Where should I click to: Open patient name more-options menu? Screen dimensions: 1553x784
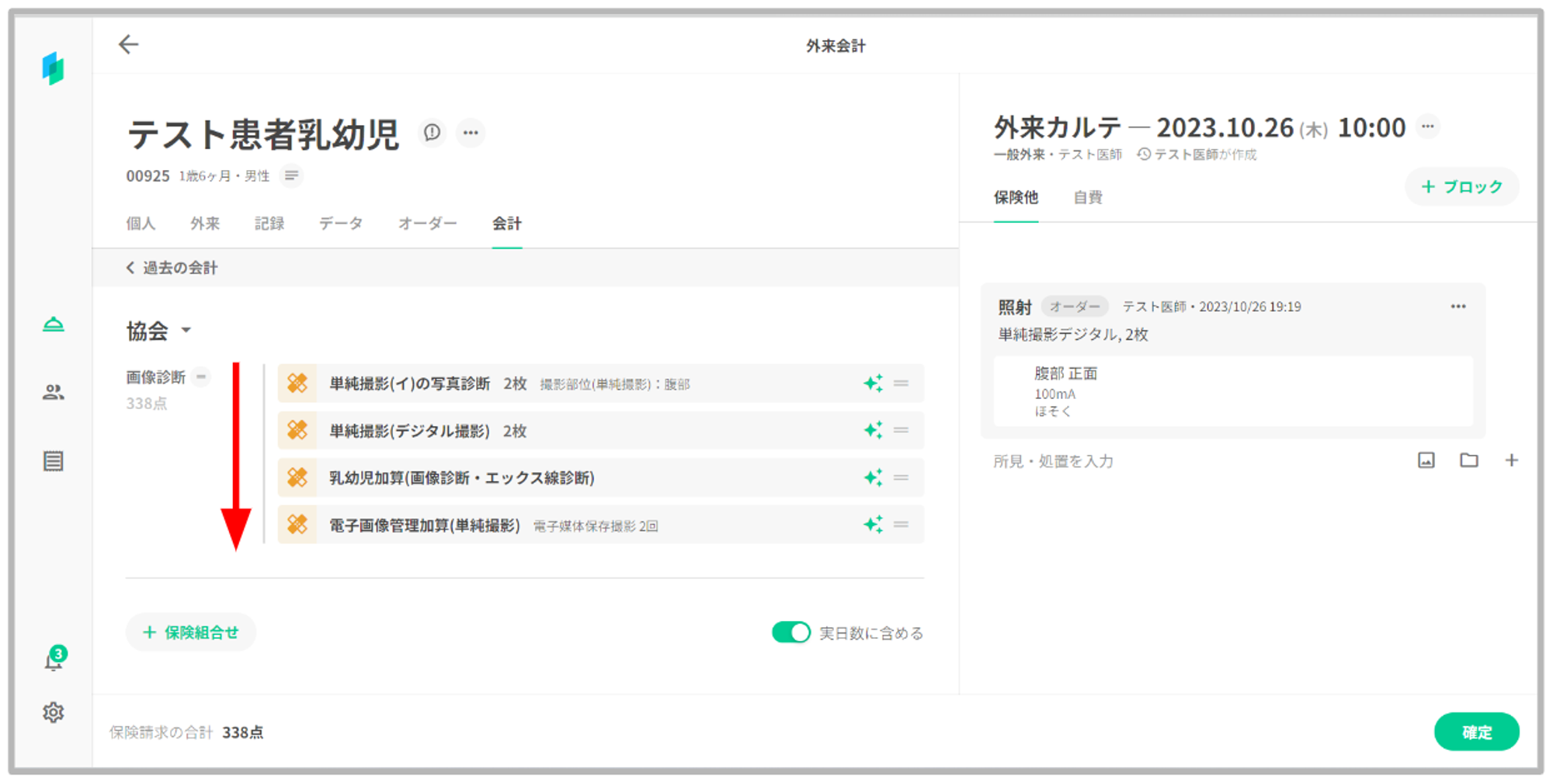click(470, 133)
